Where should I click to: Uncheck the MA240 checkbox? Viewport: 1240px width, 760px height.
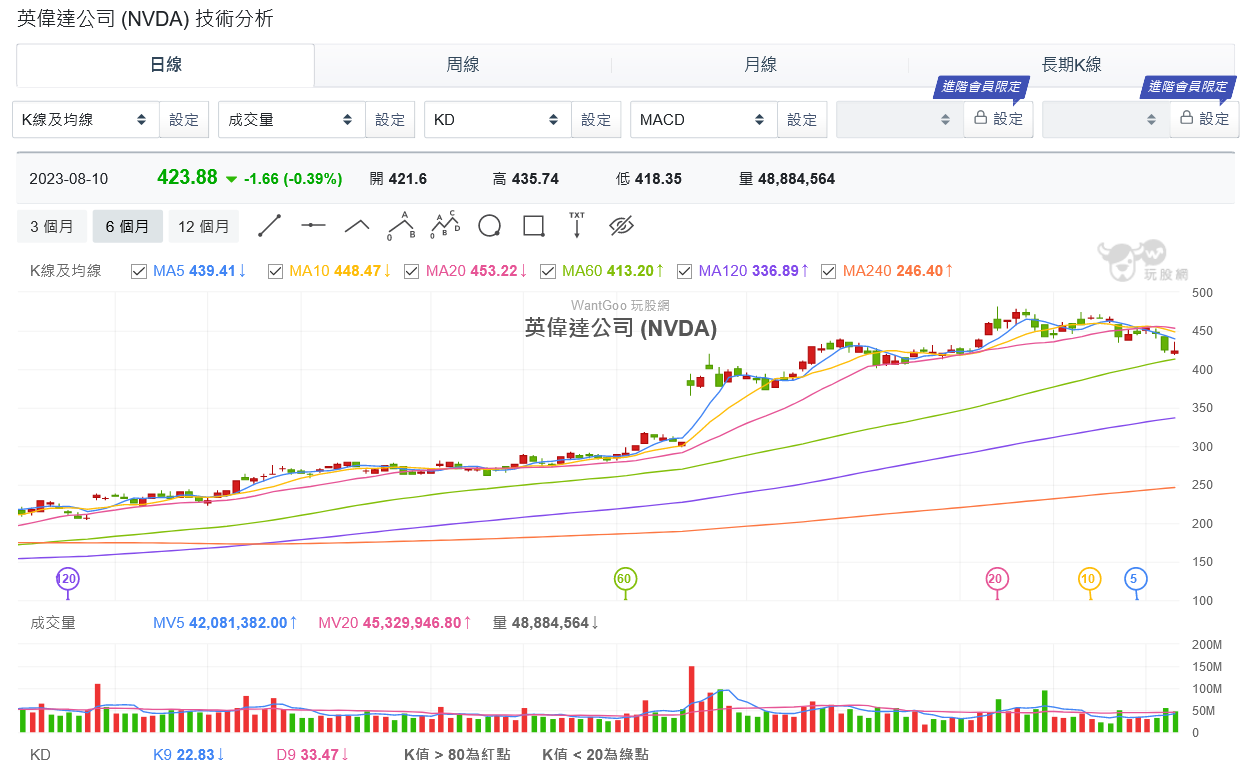pyautogui.click(x=828, y=270)
